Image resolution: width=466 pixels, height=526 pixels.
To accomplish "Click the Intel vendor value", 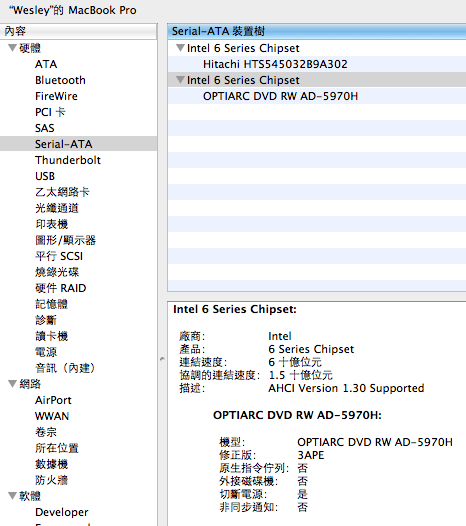I will 280,336.
